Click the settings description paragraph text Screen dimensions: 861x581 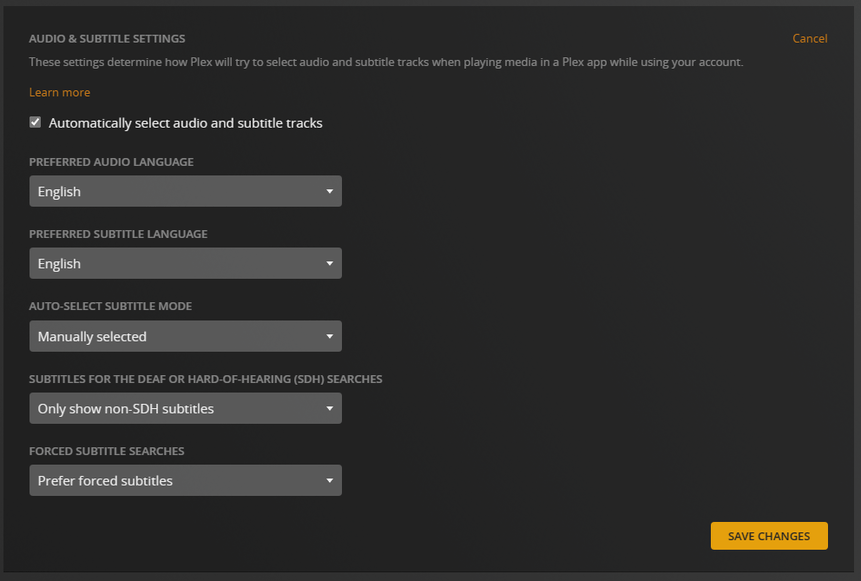tap(386, 62)
